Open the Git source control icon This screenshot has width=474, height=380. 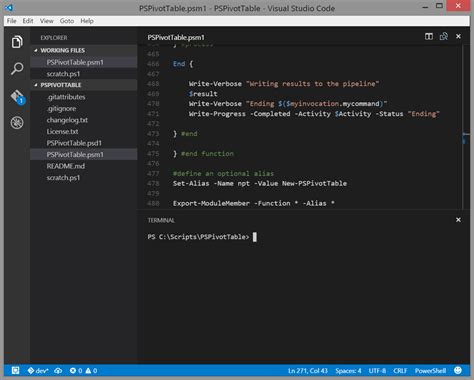[17, 97]
